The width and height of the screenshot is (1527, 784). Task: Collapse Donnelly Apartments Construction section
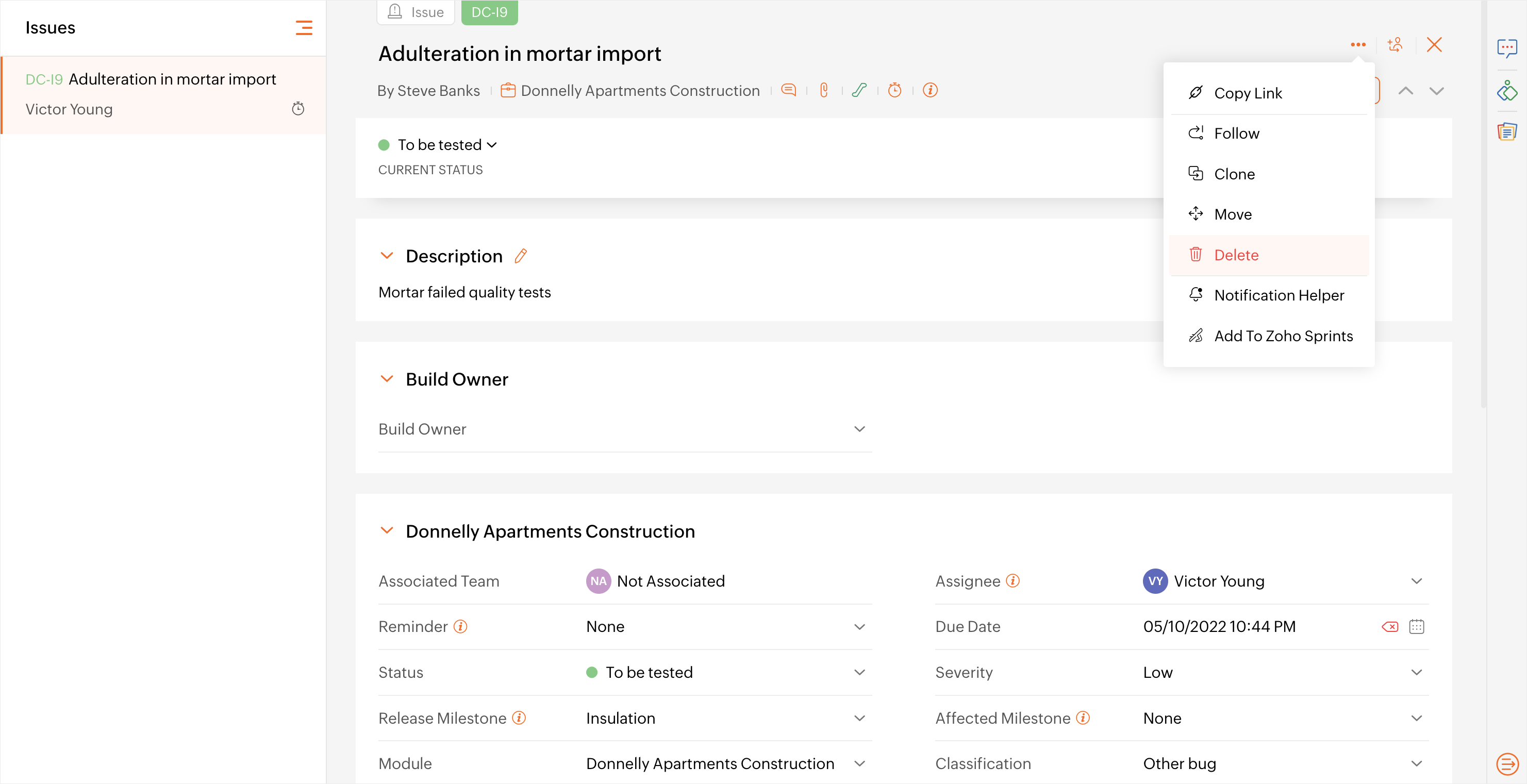tap(387, 530)
